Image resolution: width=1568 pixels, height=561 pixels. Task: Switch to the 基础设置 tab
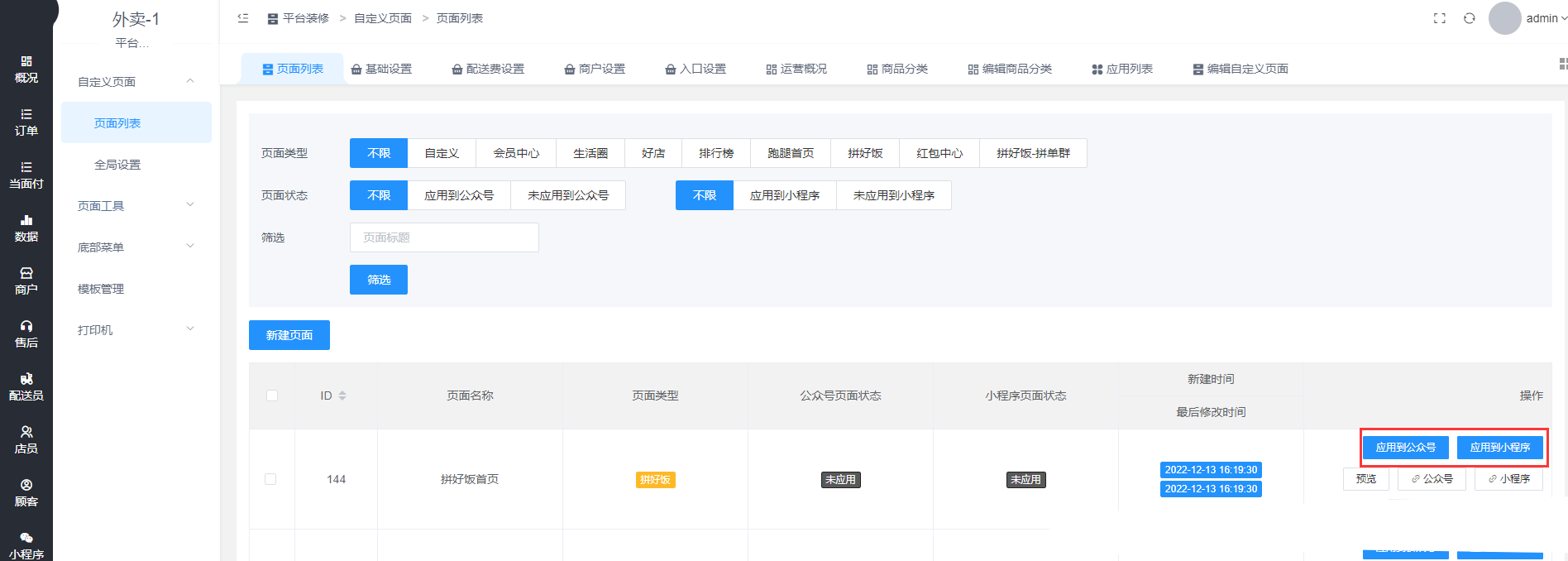381,69
